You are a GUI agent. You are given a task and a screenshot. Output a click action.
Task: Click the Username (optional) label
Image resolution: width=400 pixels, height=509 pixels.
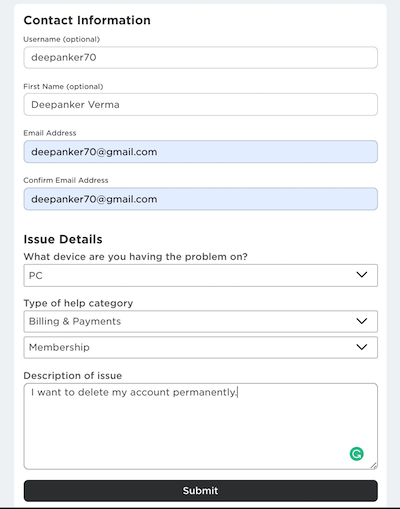click(62, 39)
